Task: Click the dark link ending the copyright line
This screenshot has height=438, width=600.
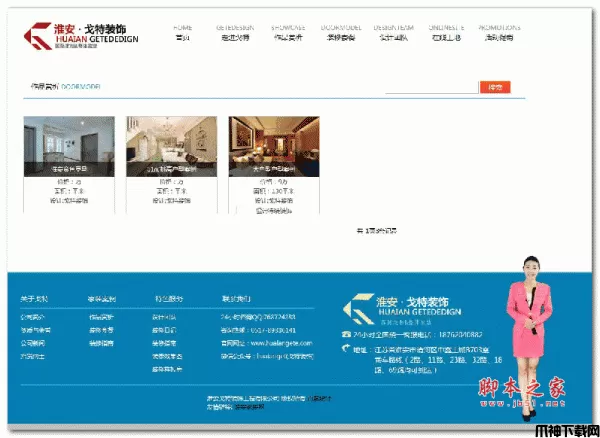Action: pyautogui.click(x=320, y=399)
